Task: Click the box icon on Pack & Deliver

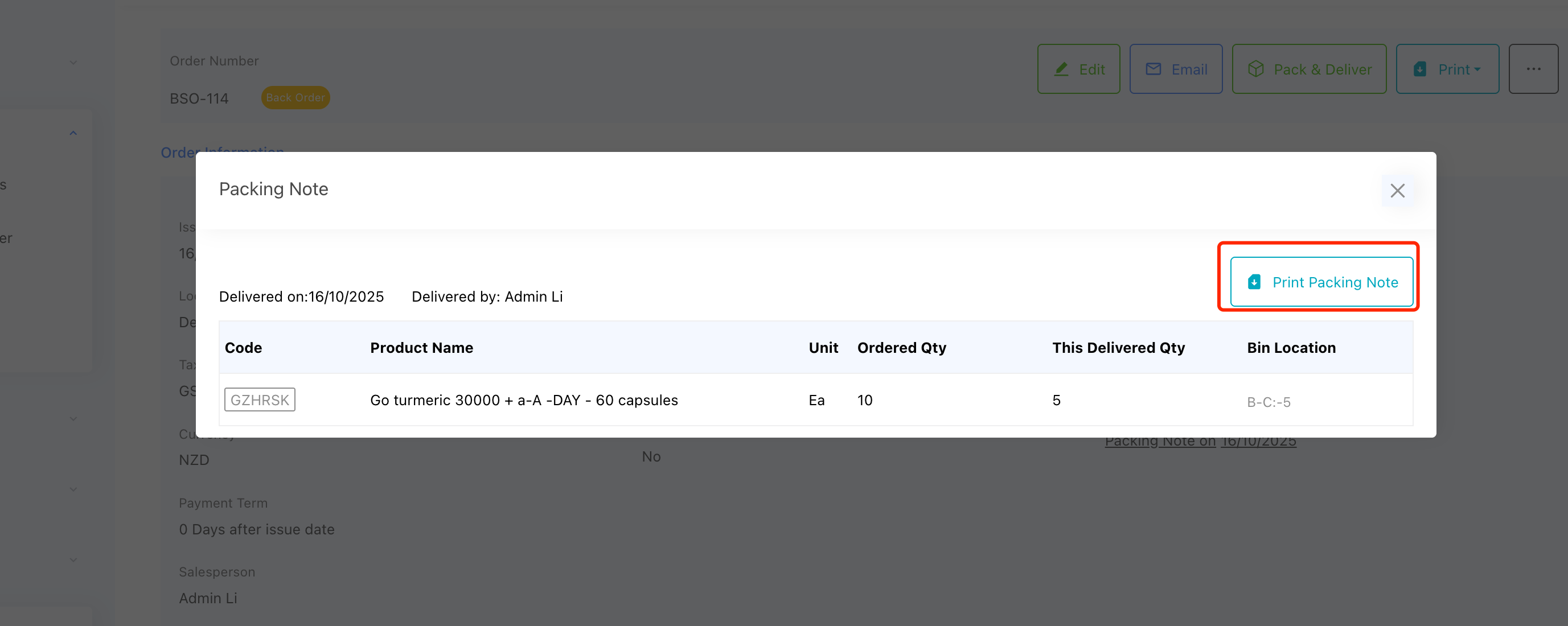Action: pos(1255,69)
